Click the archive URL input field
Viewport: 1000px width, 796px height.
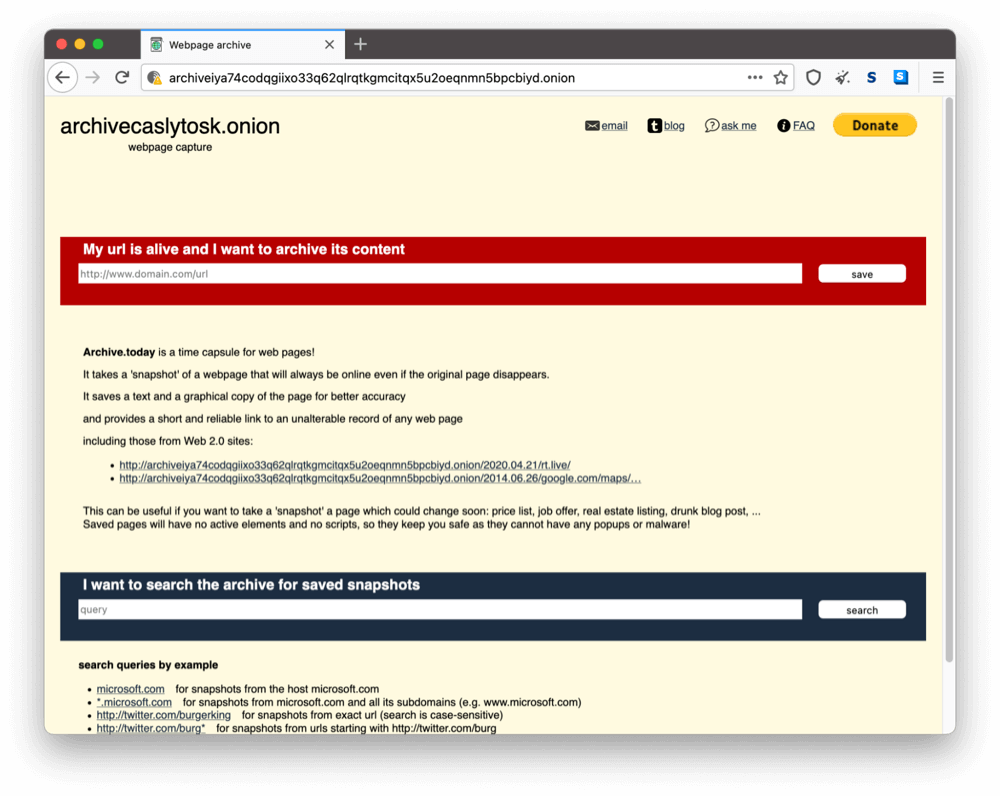coord(440,274)
